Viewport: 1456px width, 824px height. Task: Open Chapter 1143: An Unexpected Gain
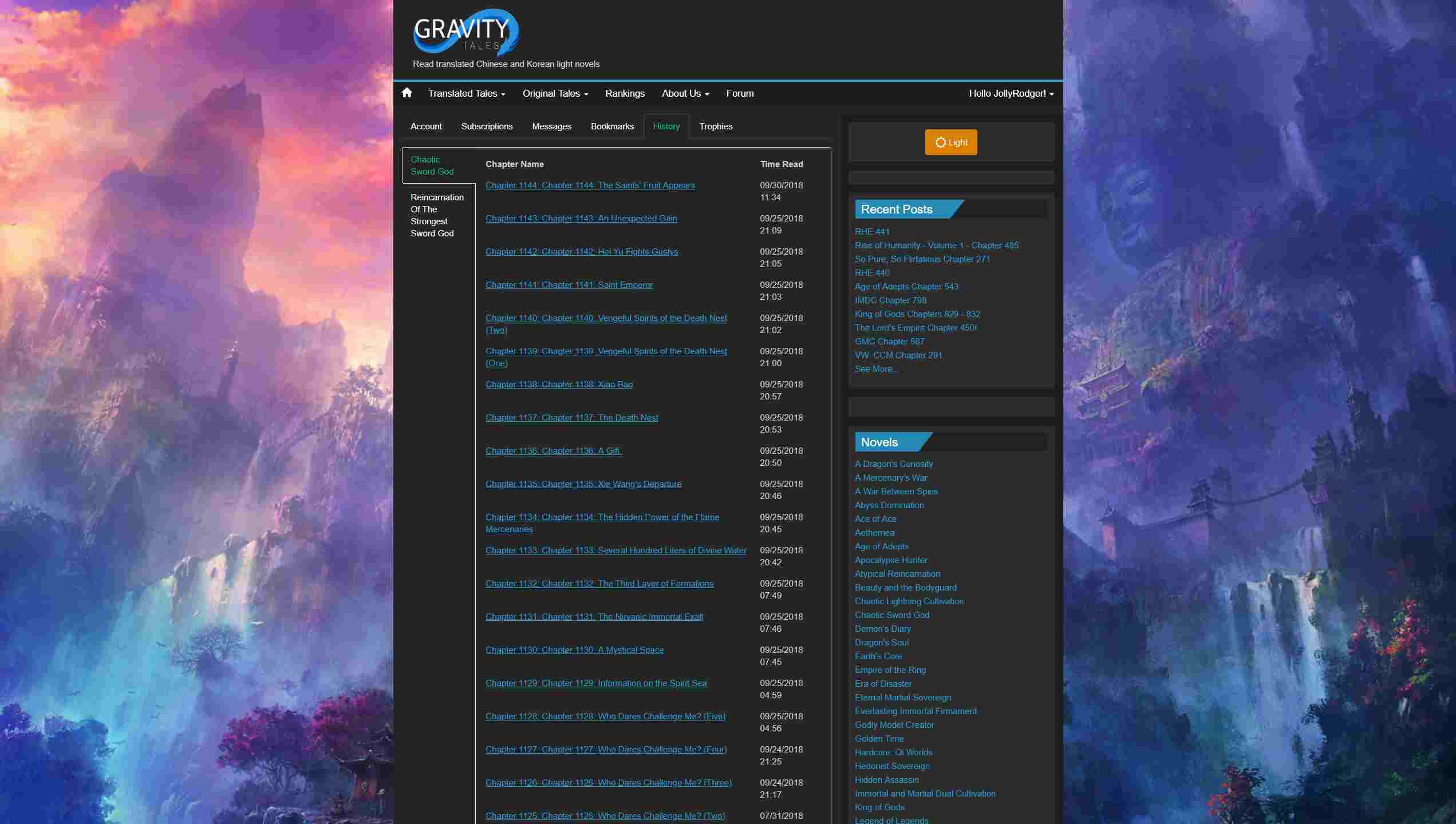pyautogui.click(x=581, y=219)
